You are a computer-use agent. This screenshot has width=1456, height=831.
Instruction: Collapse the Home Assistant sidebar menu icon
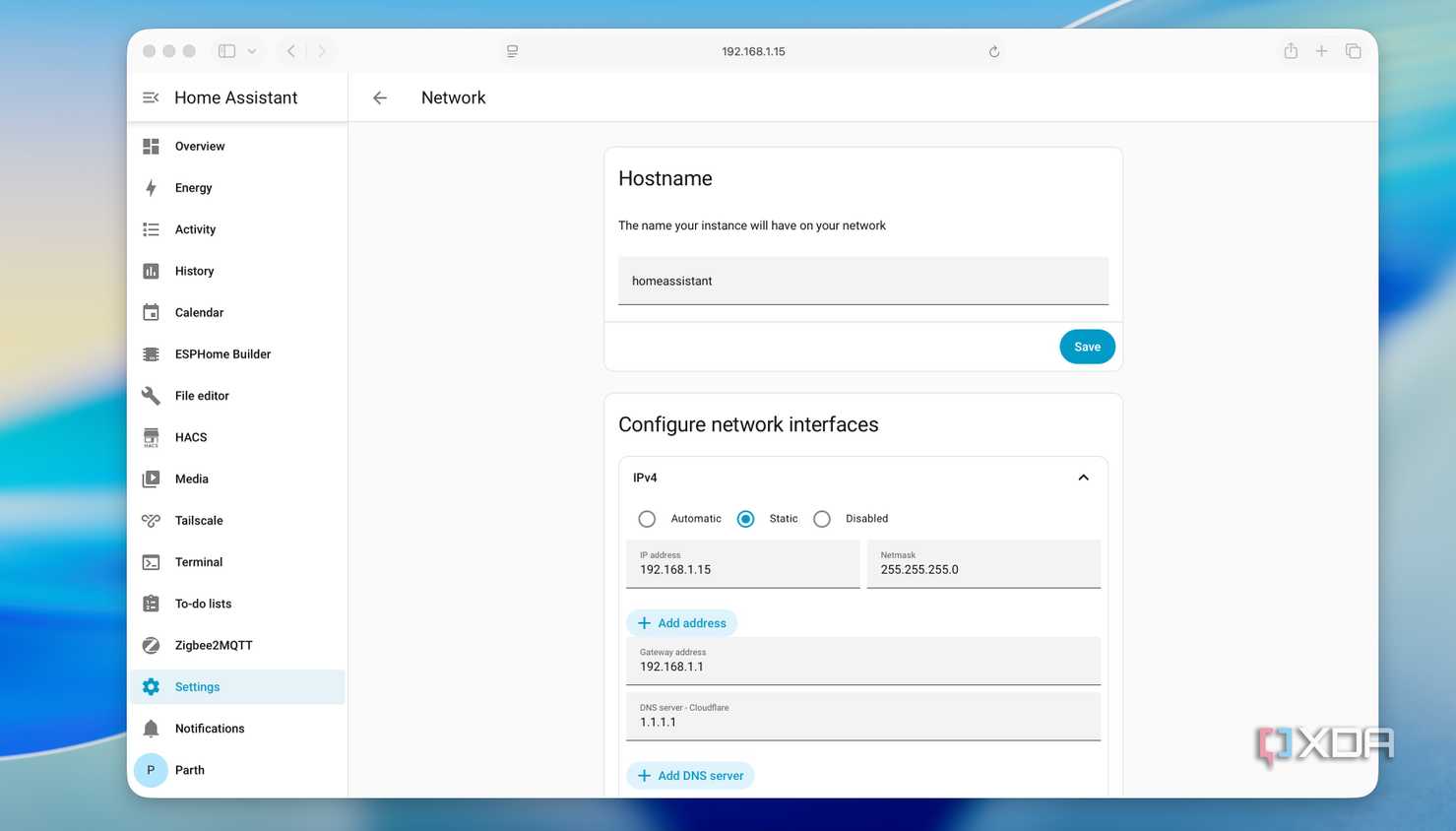[151, 97]
